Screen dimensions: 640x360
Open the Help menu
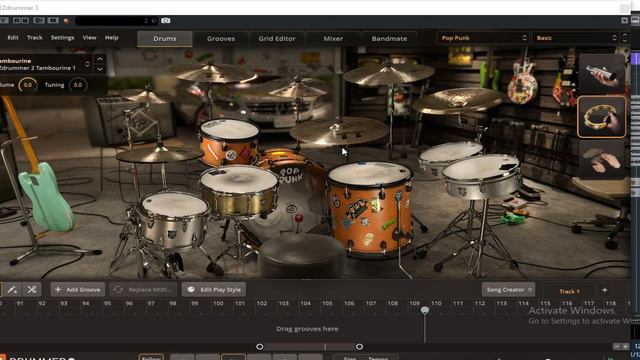(111, 38)
